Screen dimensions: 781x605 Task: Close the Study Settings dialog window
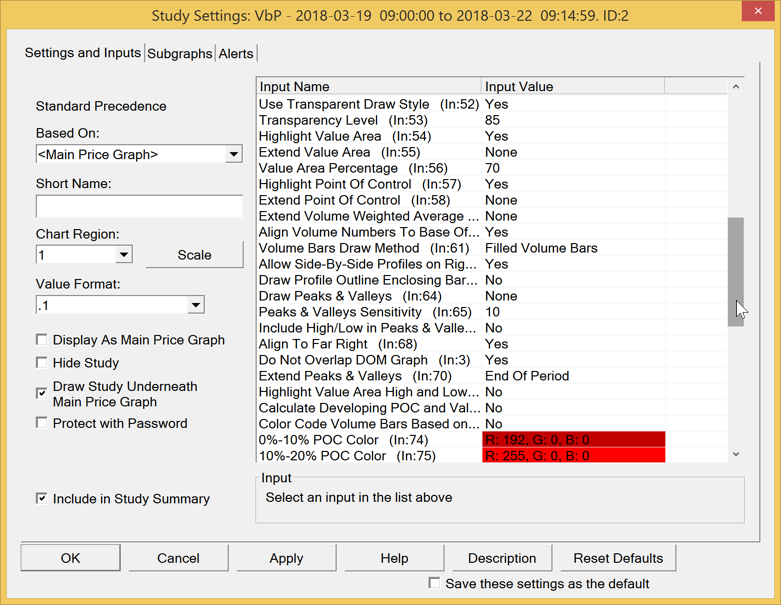pos(758,11)
